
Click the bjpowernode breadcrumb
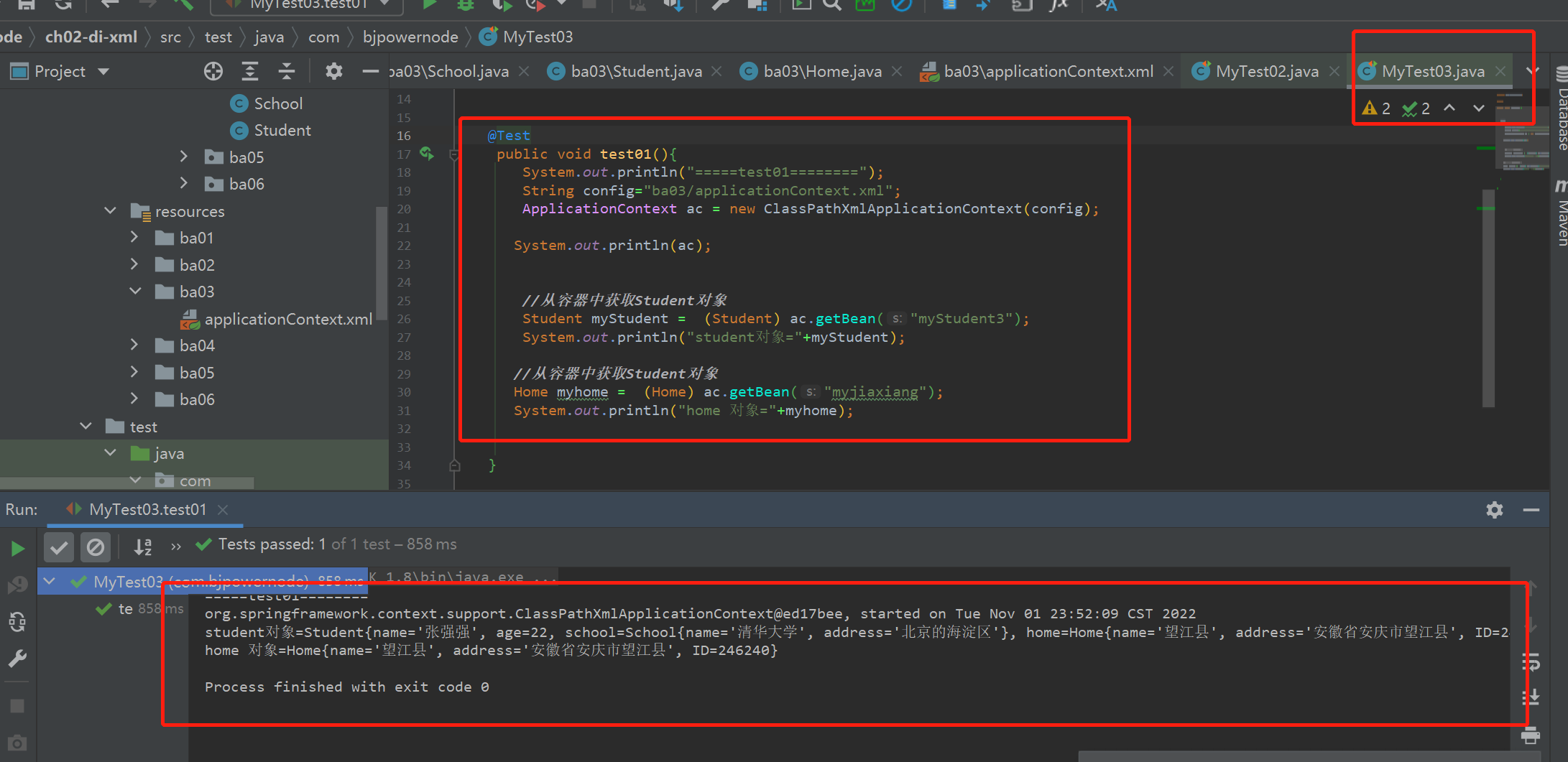coord(410,37)
